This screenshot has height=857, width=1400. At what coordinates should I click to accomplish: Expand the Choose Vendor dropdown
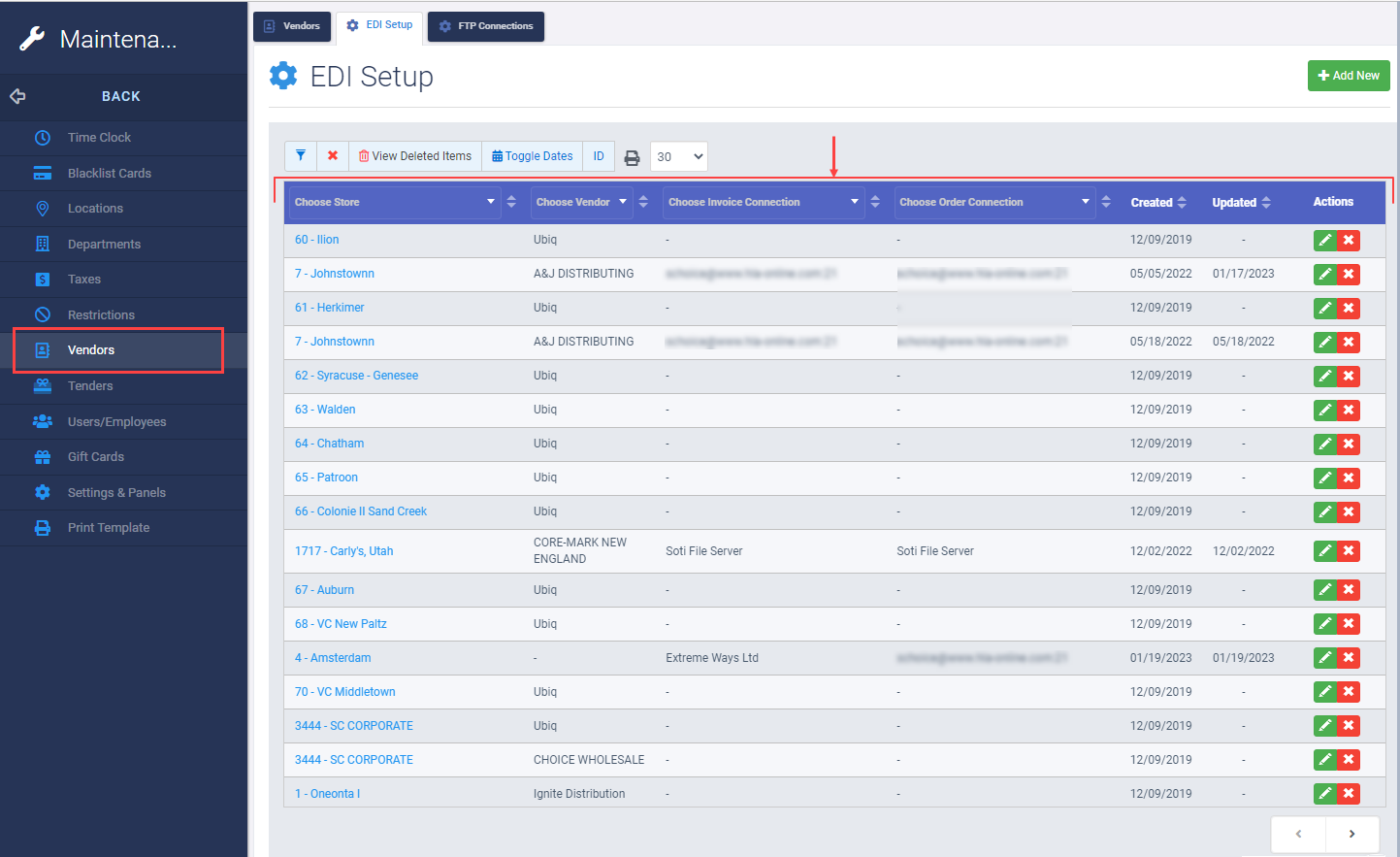(x=580, y=202)
